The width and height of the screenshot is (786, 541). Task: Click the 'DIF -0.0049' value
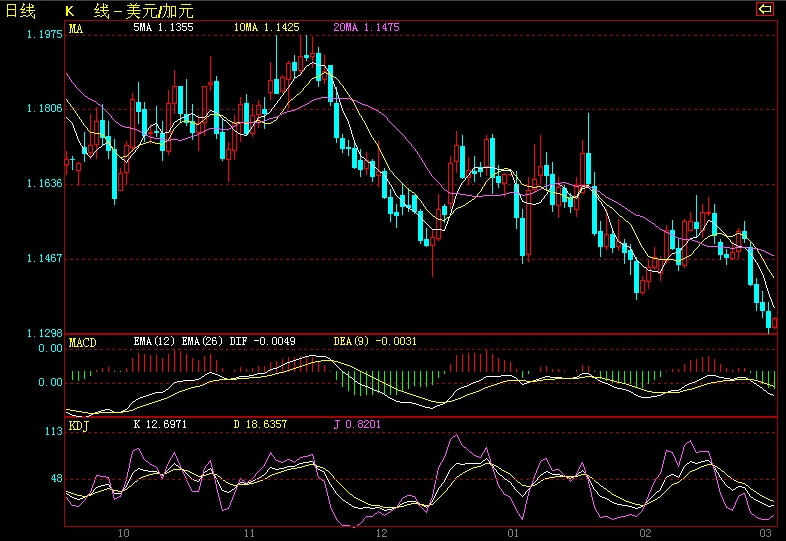[x=263, y=341]
